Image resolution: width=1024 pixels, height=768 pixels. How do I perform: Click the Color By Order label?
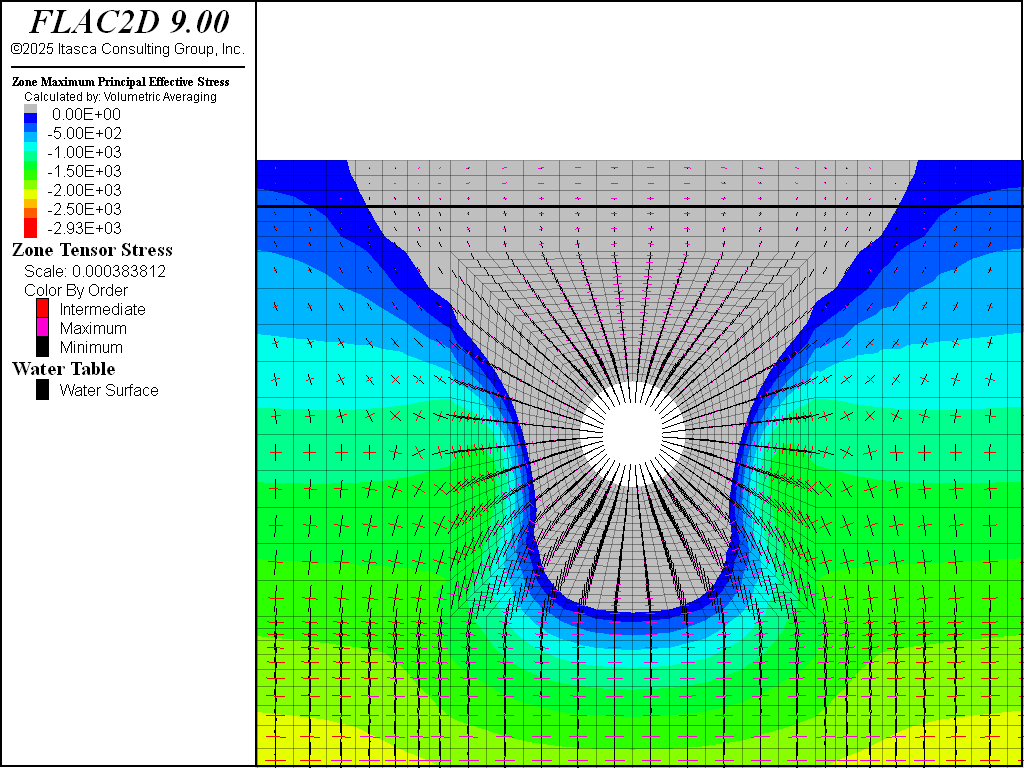coord(76,290)
